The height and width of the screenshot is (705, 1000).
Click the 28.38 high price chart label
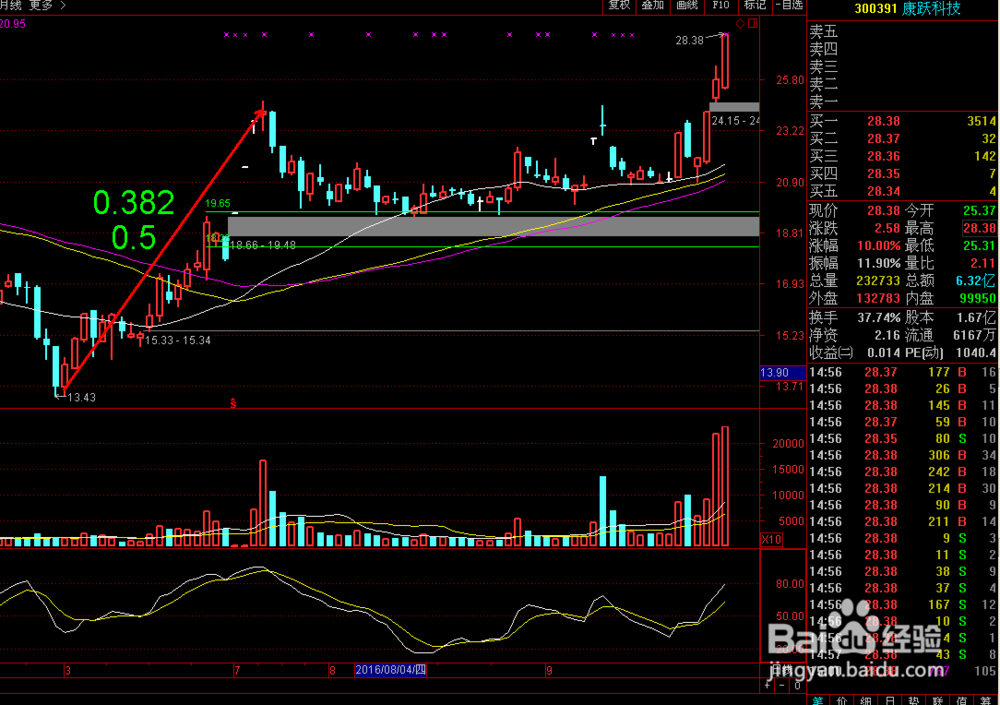pos(689,40)
